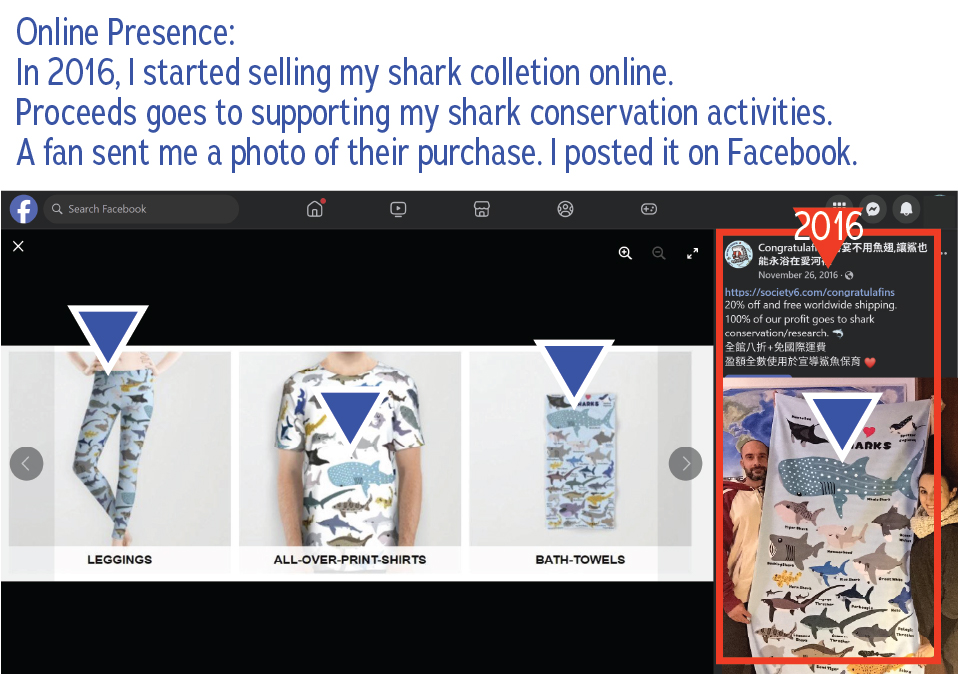958x674 pixels.
Task: Zoom out of the photo
Action: click(x=659, y=253)
